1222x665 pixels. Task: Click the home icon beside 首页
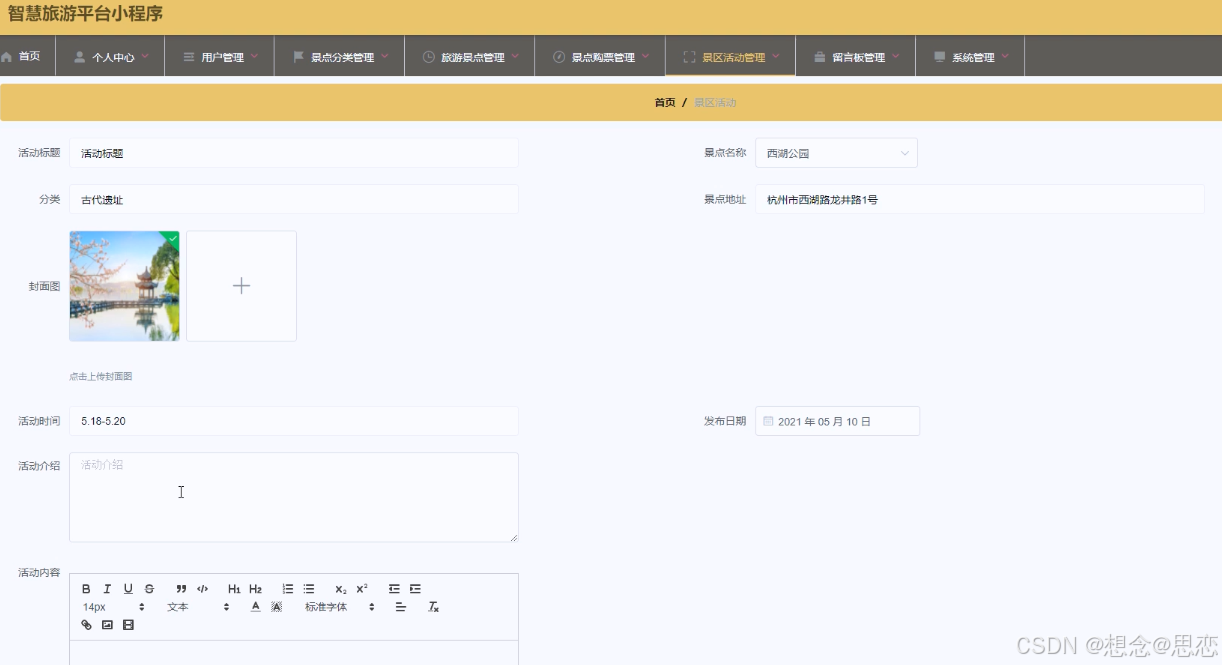click(7, 57)
